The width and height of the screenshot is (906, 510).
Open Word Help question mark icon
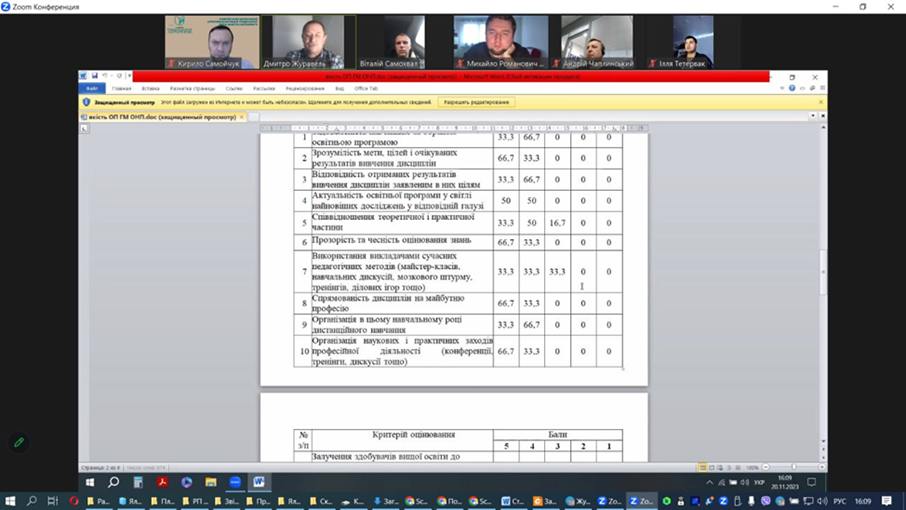(x=792, y=88)
